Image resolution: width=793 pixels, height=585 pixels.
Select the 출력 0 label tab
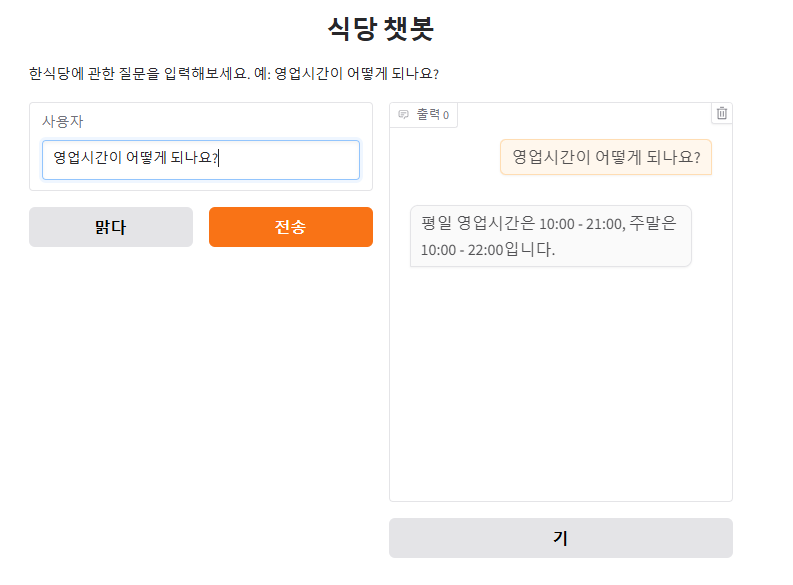pyautogui.click(x=424, y=115)
